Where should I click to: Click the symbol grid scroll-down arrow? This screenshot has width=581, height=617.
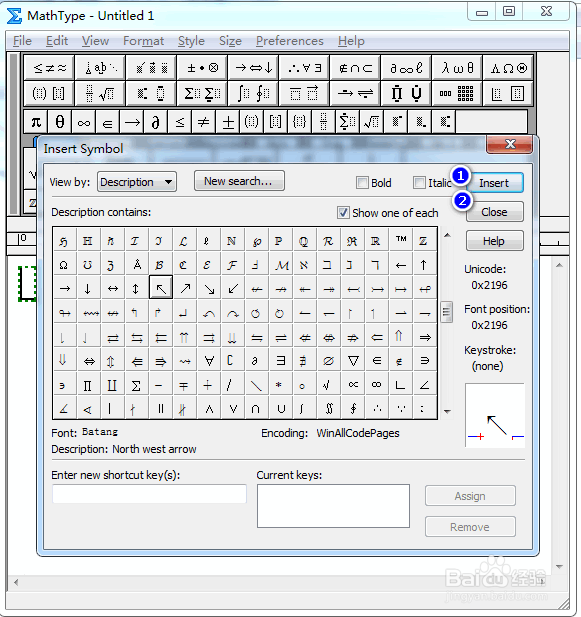(x=447, y=412)
